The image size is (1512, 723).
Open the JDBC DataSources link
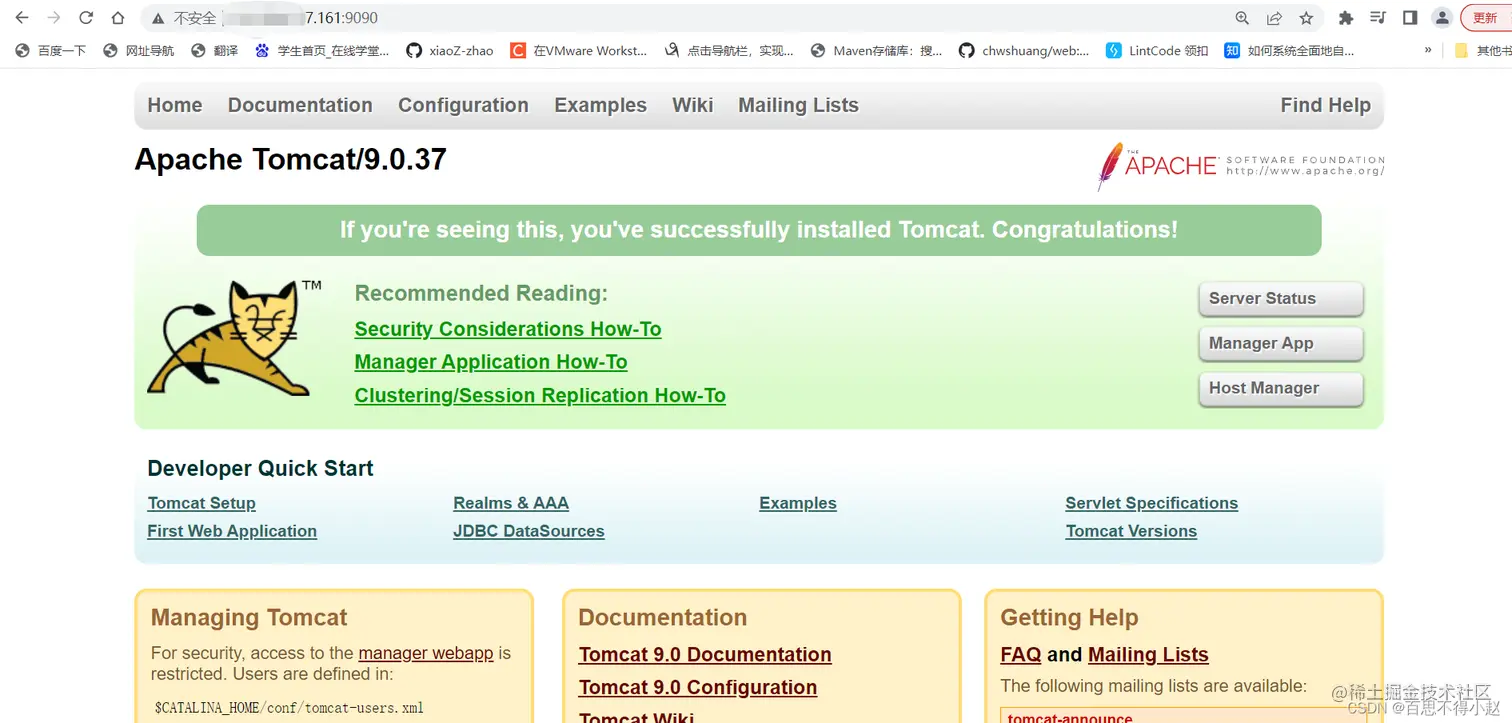(x=529, y=531)
